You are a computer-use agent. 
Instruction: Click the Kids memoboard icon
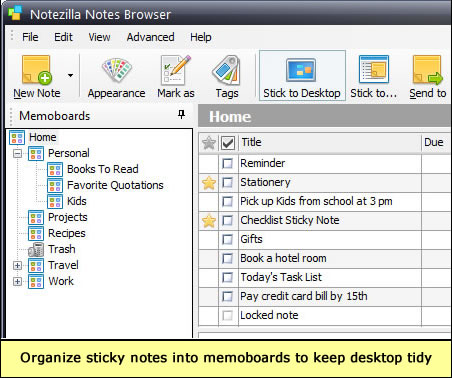[55, 202]
